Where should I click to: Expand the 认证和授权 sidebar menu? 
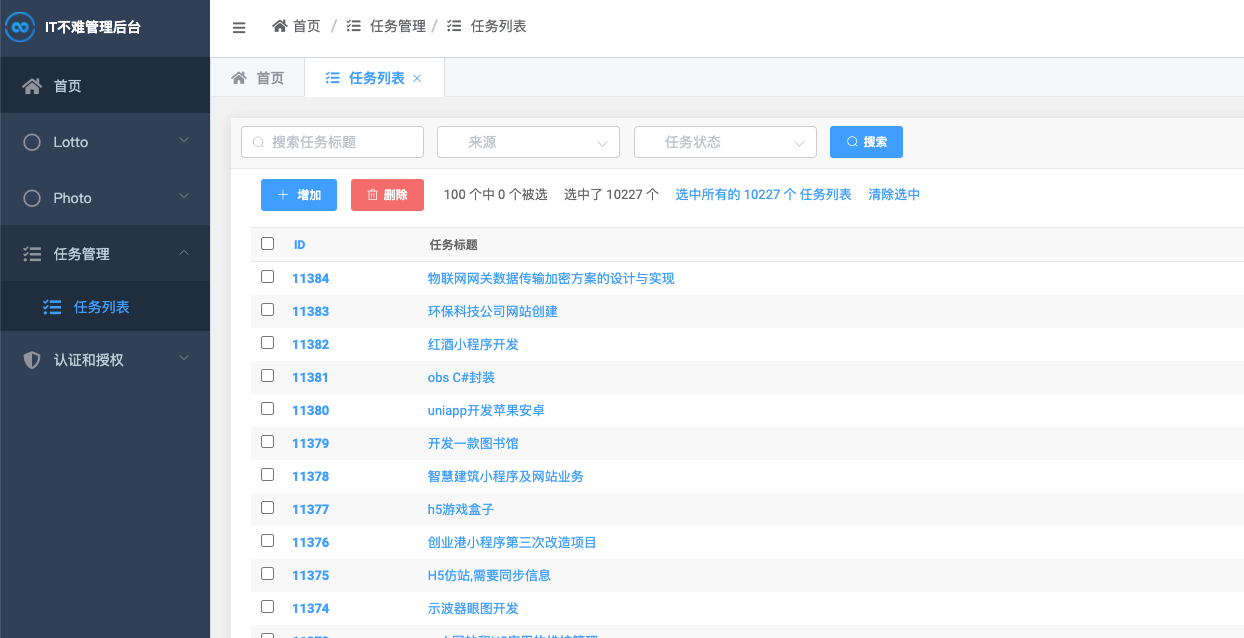click(x=105, y=359)
